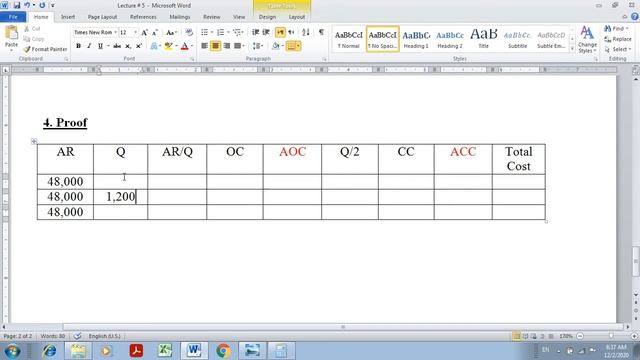Click the Line Spacing icon
The height and width of the screenshot is (360, 640).
(x=256, y=46)
